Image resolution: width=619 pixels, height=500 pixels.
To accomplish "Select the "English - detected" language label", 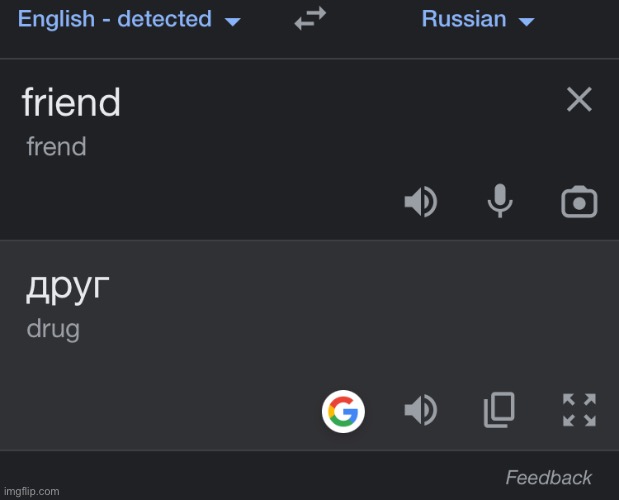I will 115,19.
